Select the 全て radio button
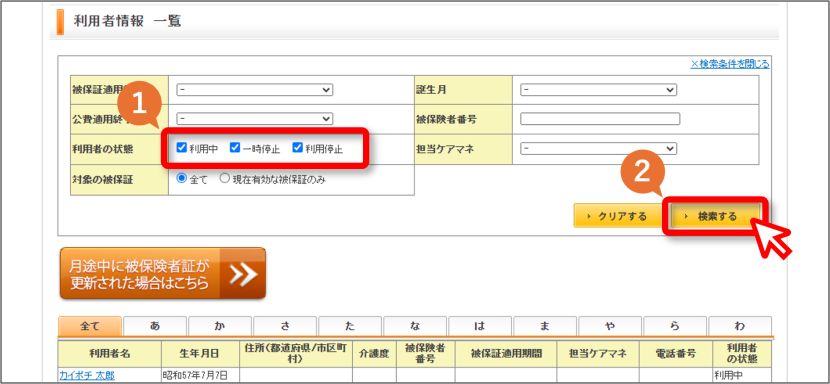This screenshot has width=830, height=384. (182, 179)
